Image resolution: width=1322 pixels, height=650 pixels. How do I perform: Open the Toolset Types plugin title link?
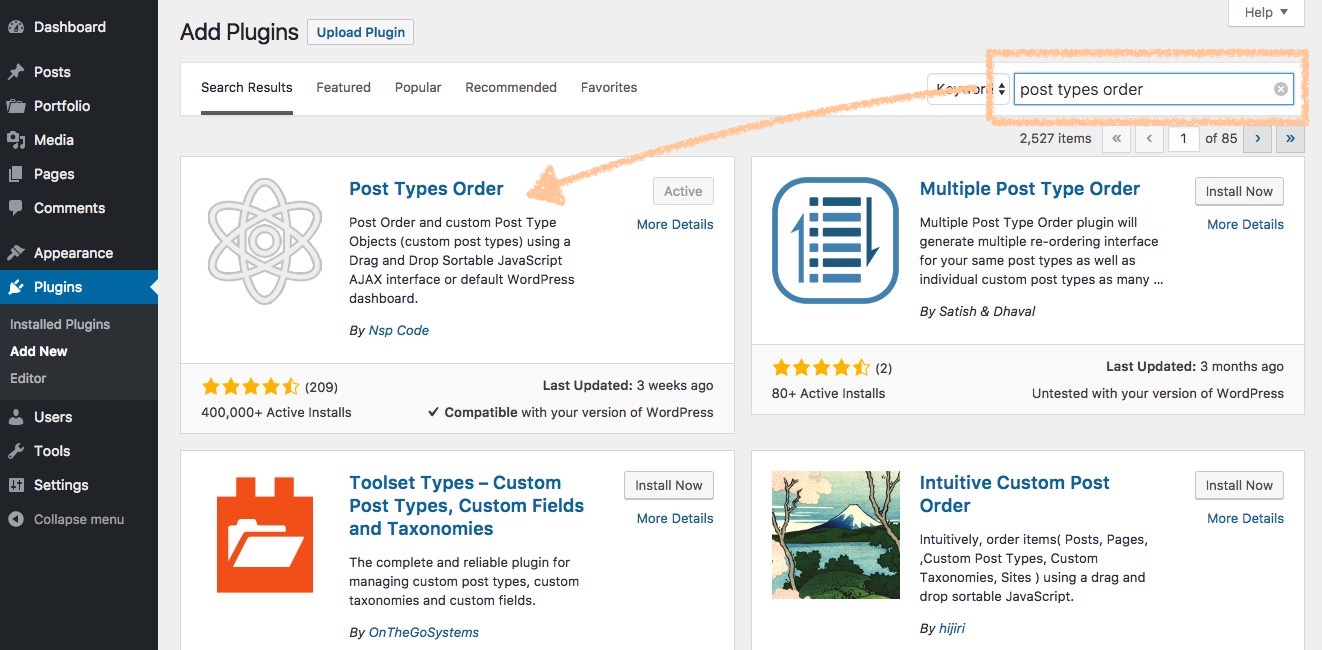tap(466, 506)
